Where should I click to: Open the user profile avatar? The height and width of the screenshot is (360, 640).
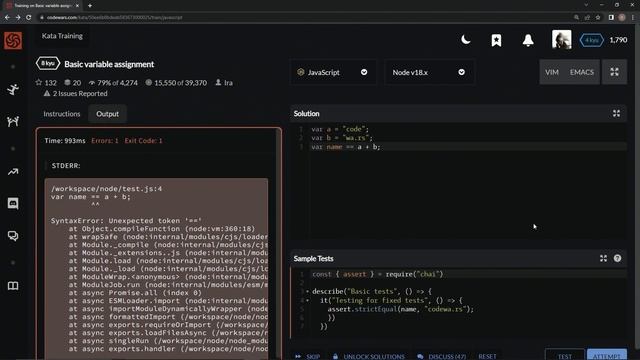(562, 40)
